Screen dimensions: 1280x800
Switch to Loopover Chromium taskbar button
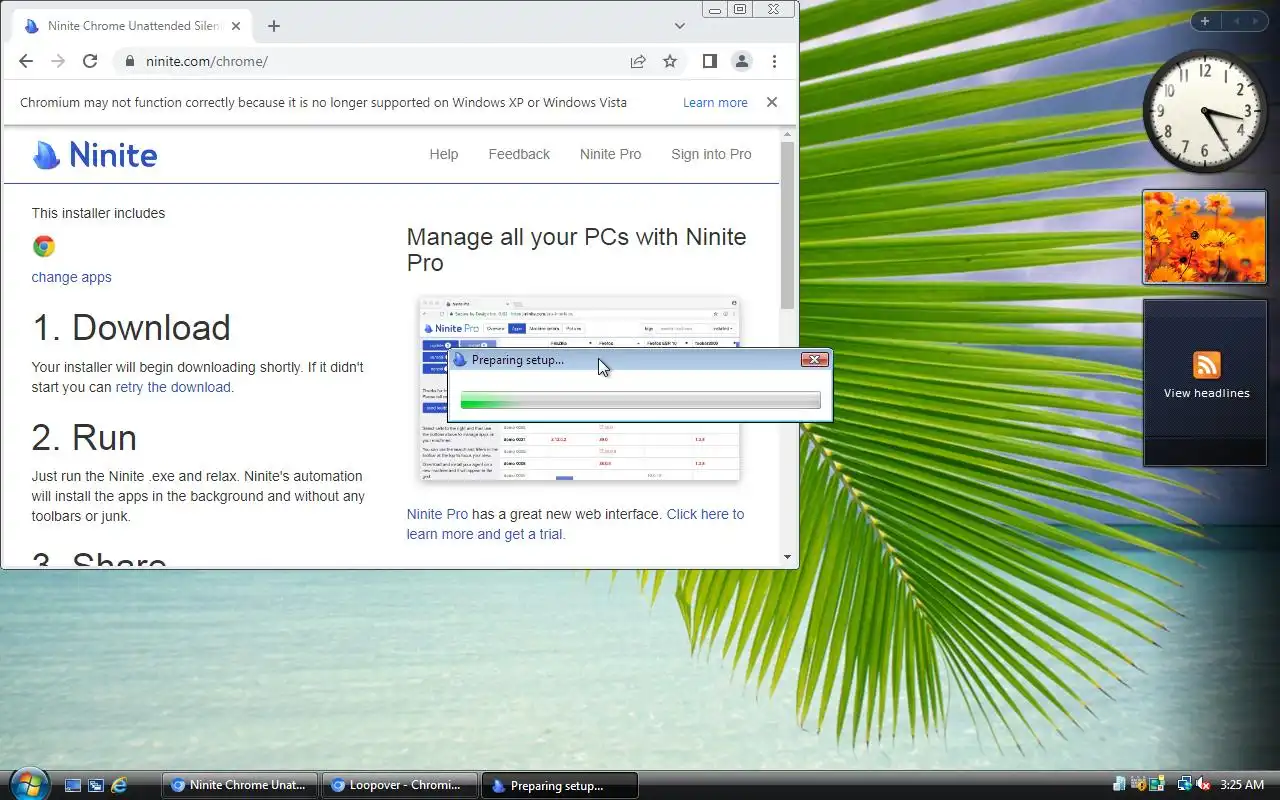pos(400,786)
